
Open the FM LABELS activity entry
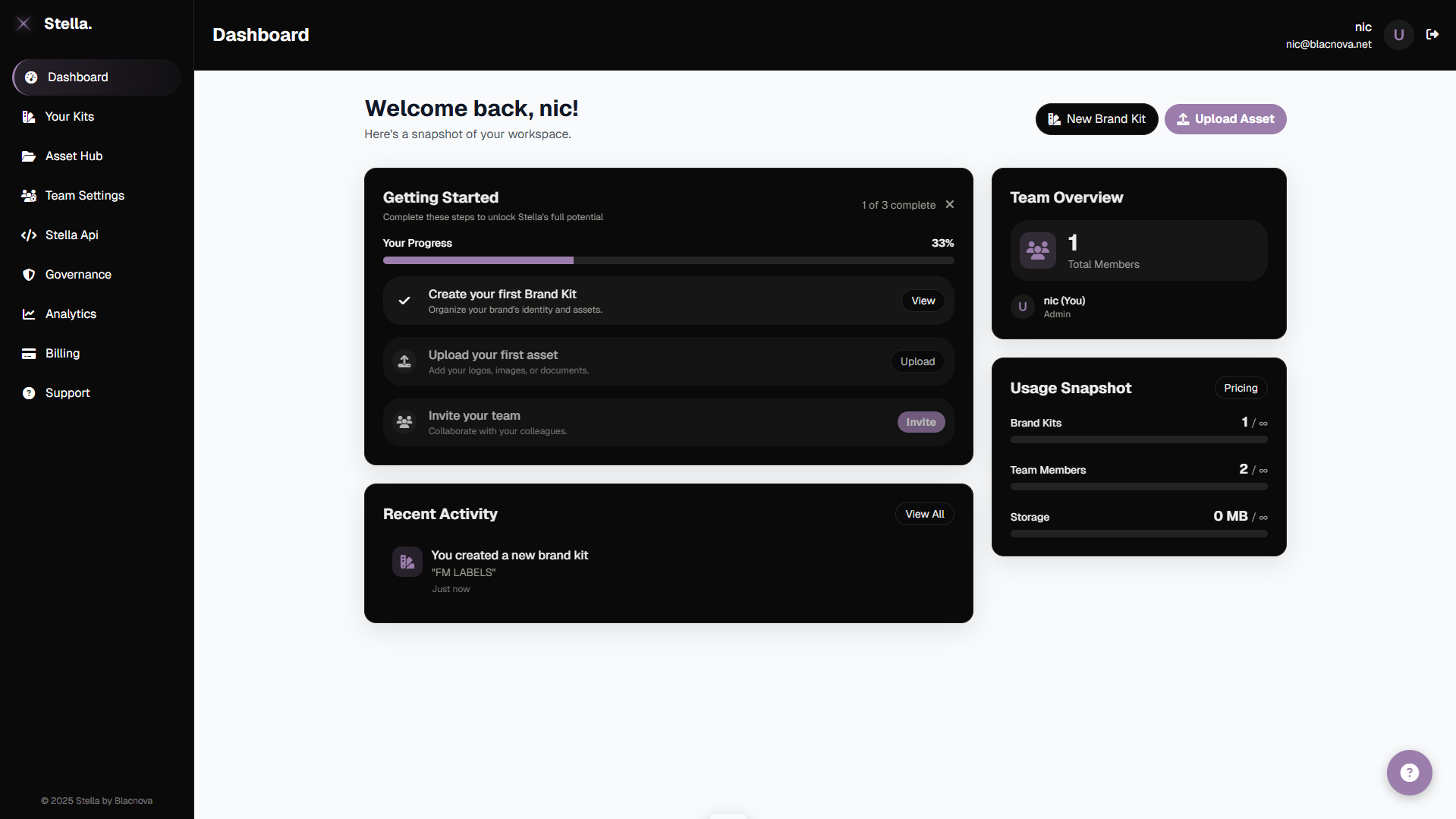(x=509, y=572)
